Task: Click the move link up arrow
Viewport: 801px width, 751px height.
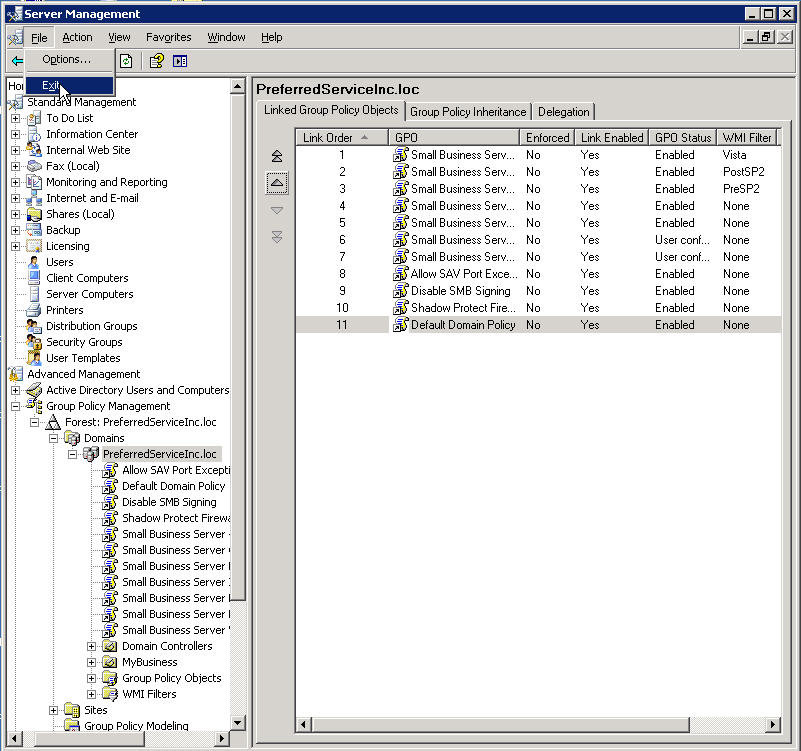Action: pyautogui.click(x=277, y=182)
